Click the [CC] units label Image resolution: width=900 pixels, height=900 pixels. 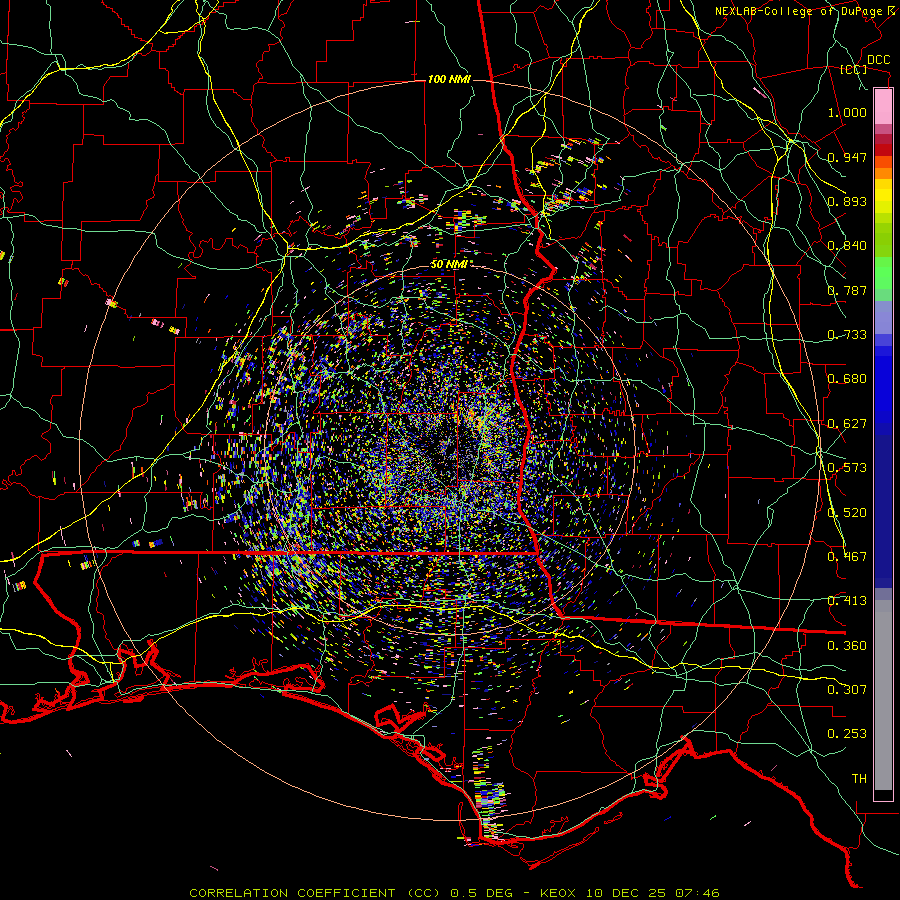pos(854,69)
